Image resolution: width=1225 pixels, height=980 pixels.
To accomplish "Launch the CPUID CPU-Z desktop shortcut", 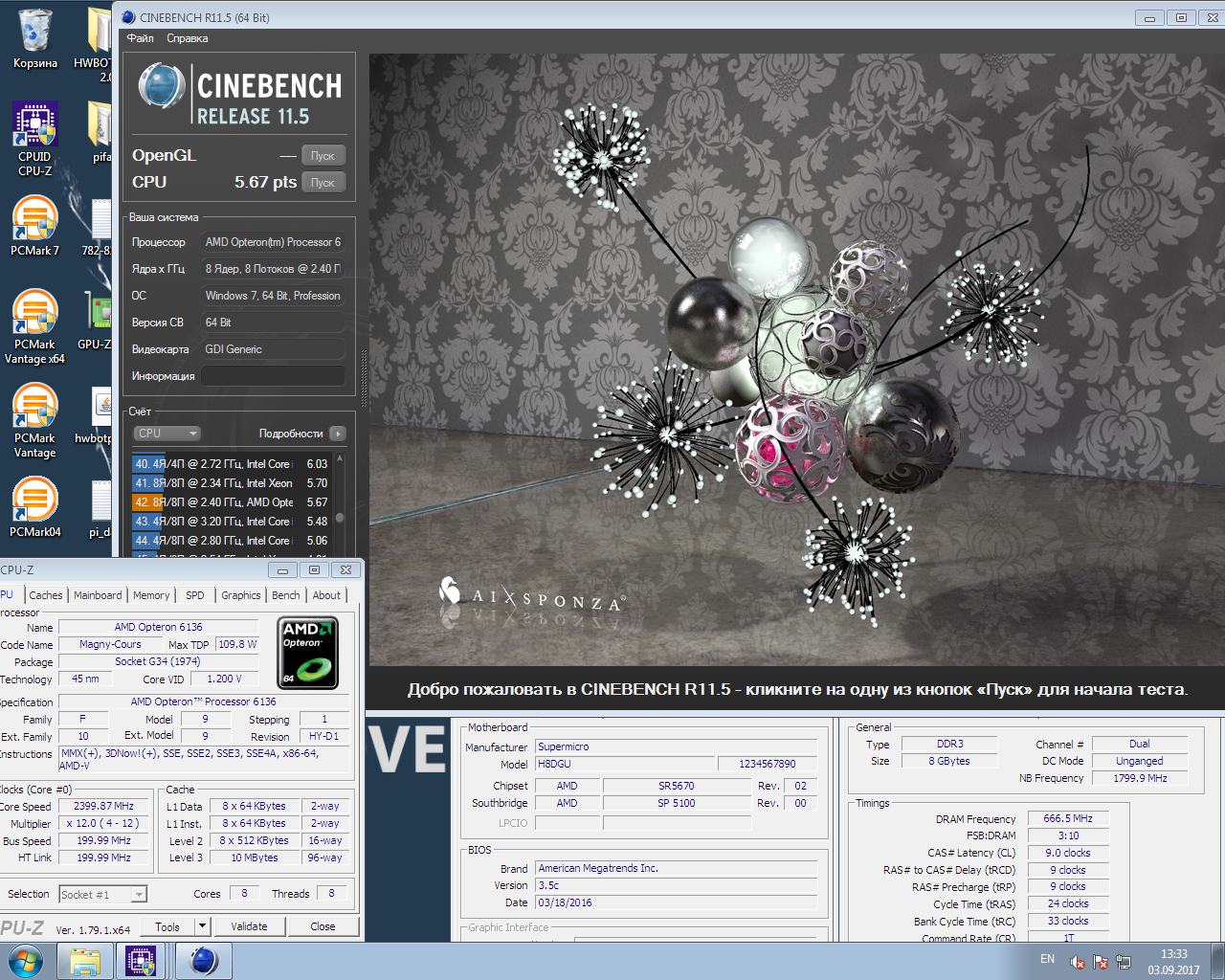I will [x=34, y=140].
